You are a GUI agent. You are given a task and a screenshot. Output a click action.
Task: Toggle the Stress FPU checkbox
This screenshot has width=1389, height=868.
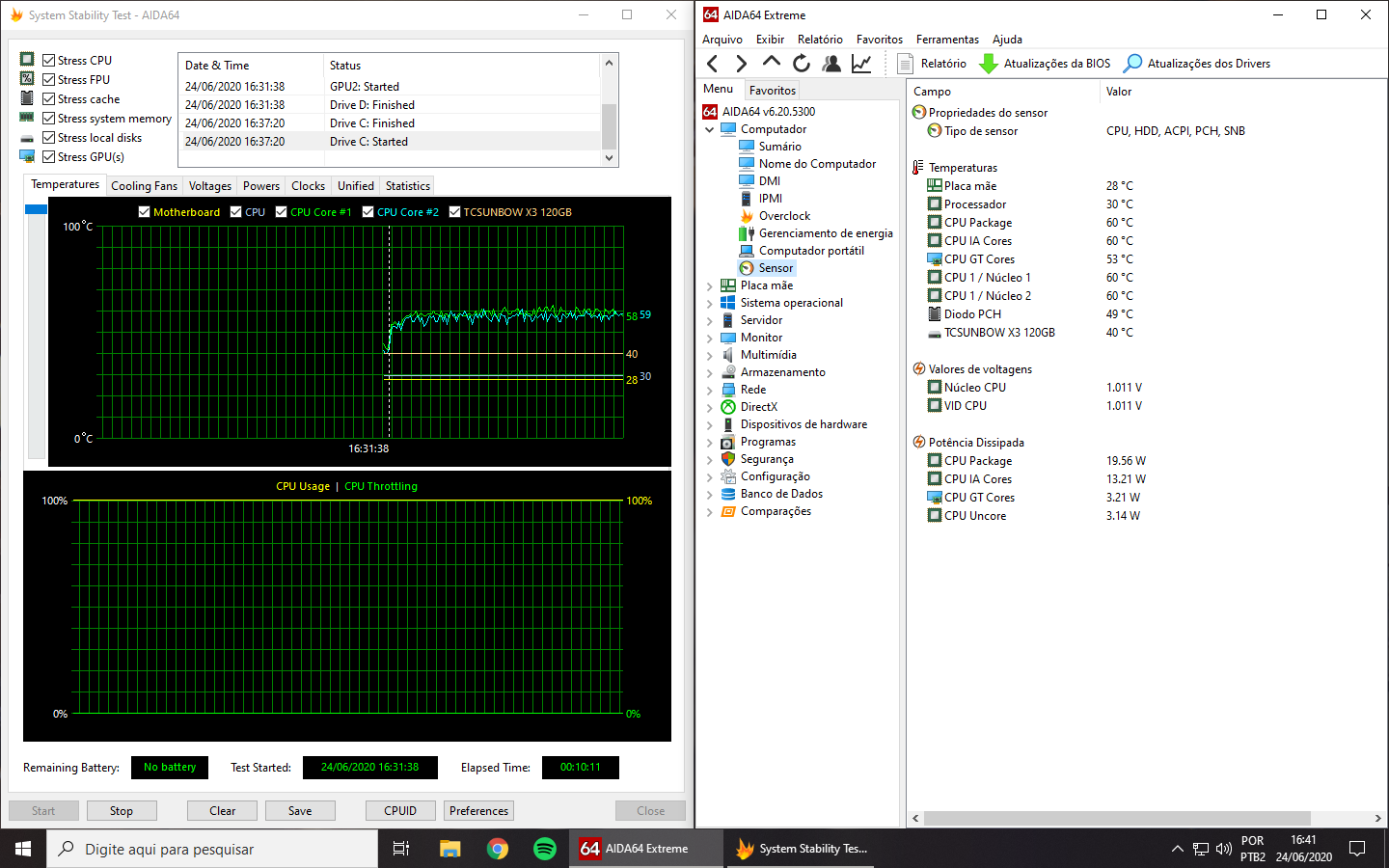48,79
